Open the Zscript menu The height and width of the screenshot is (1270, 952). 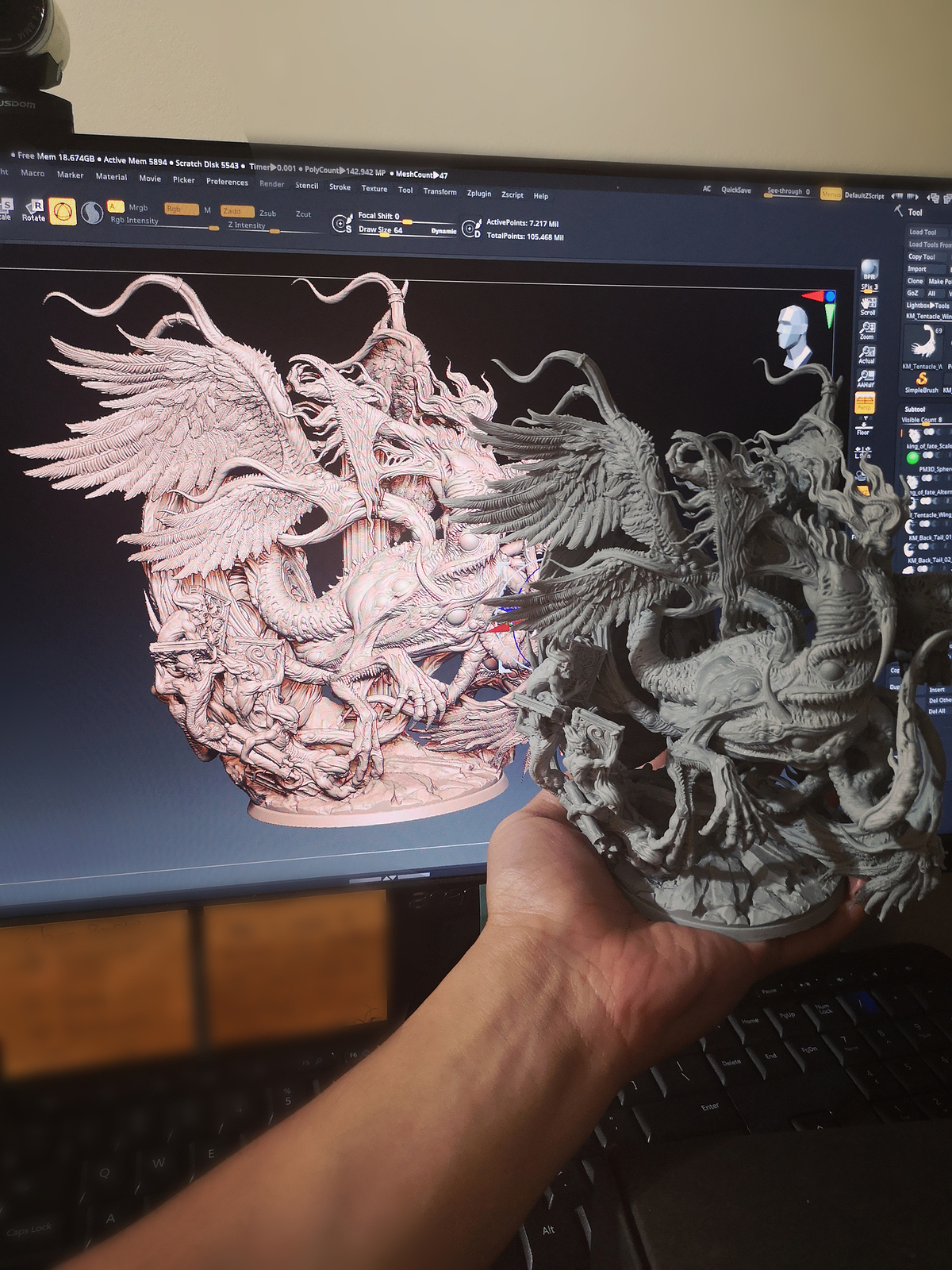pyautogui.click(x=512, y=194)
